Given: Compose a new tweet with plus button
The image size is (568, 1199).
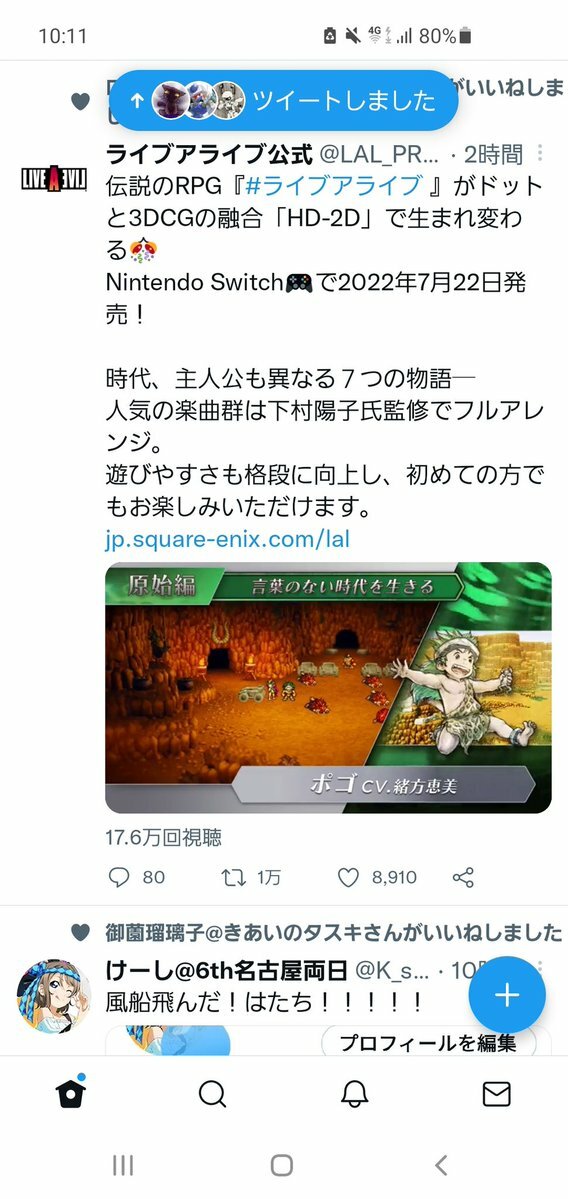Looking at the screenshot, I should click(x=507, y=995).
